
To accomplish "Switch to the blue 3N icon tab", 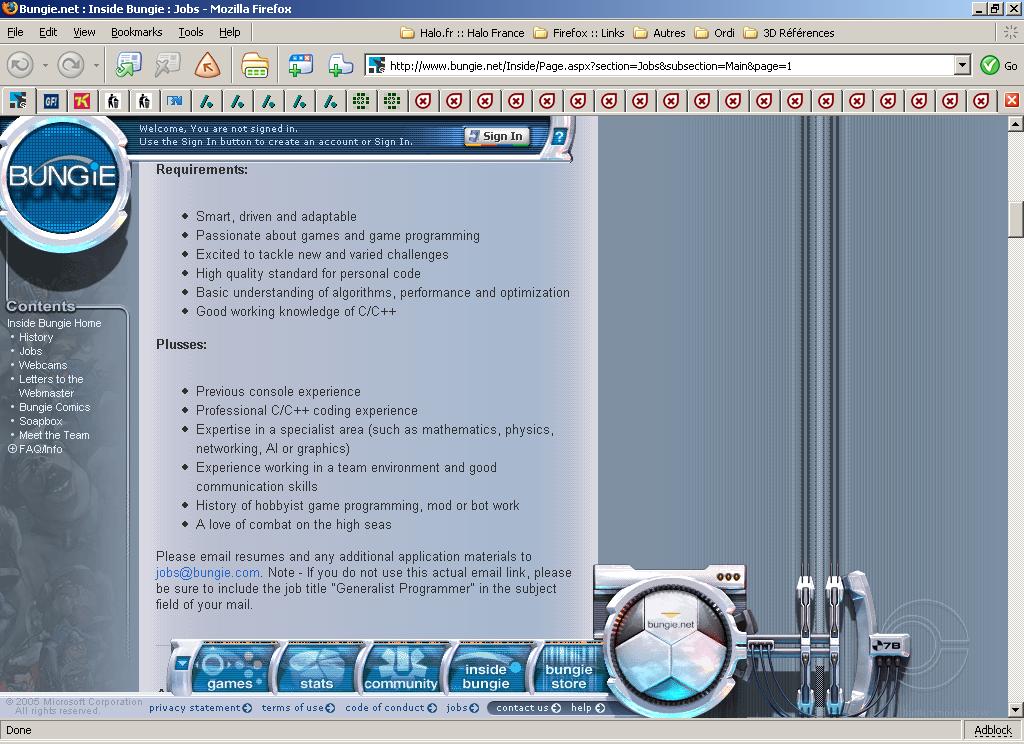I will click(x=174, y=101).
